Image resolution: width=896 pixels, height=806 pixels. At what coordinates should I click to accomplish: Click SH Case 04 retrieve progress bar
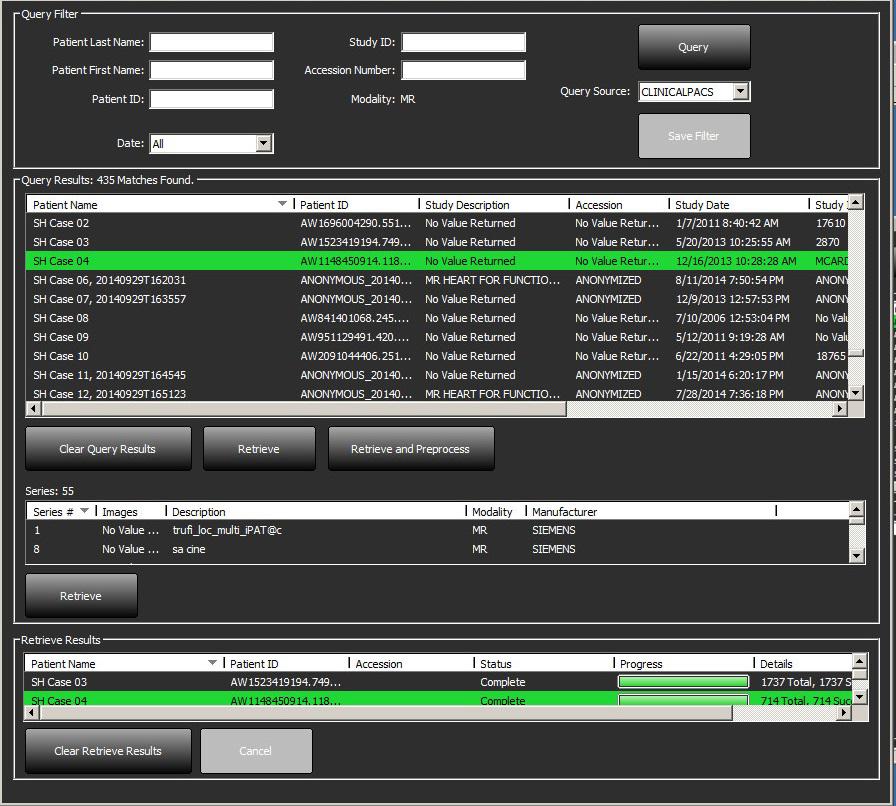coord(683,700)
